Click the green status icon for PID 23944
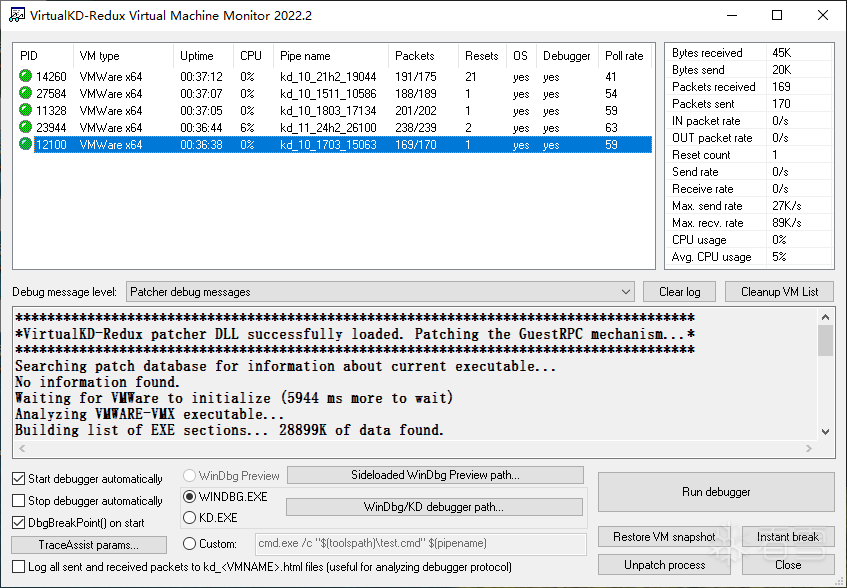 point(25,127)
